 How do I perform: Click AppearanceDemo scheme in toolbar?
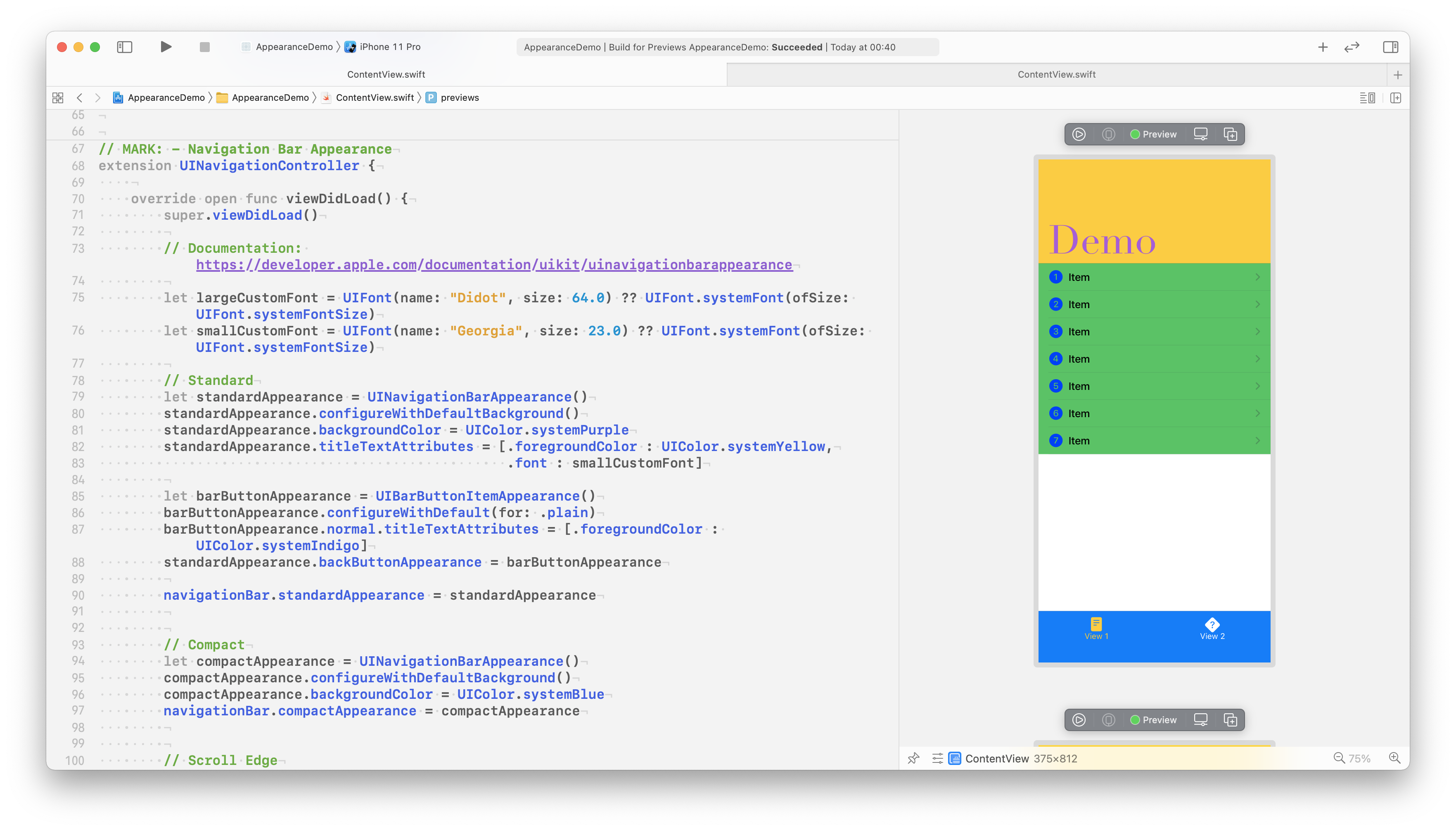[294, 47]
